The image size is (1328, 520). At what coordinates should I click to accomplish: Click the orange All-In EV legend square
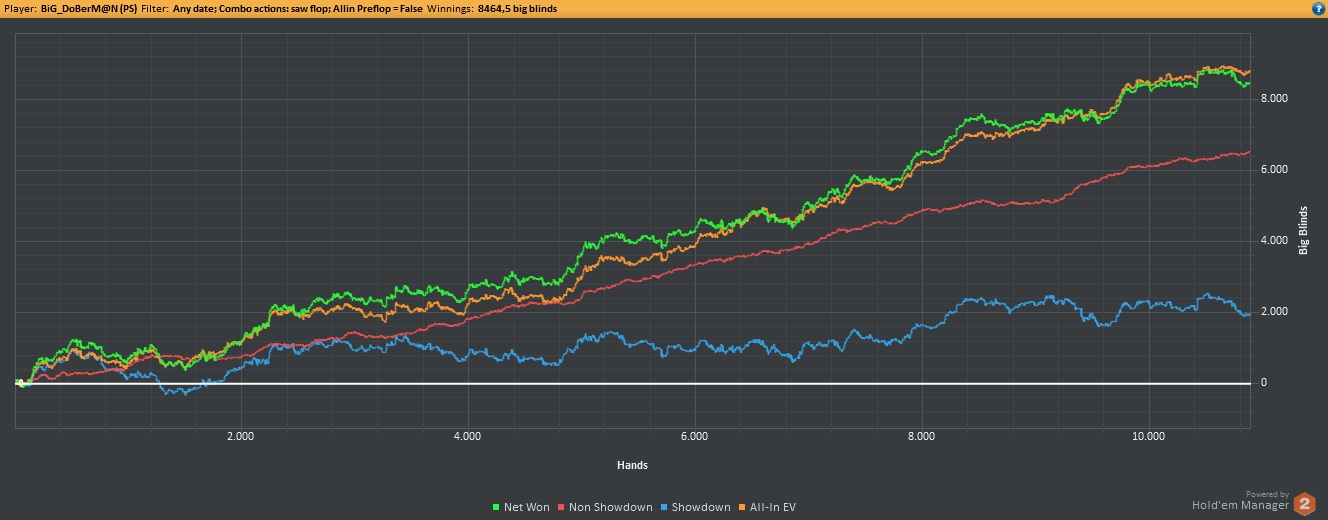click(x=740, y=507)
